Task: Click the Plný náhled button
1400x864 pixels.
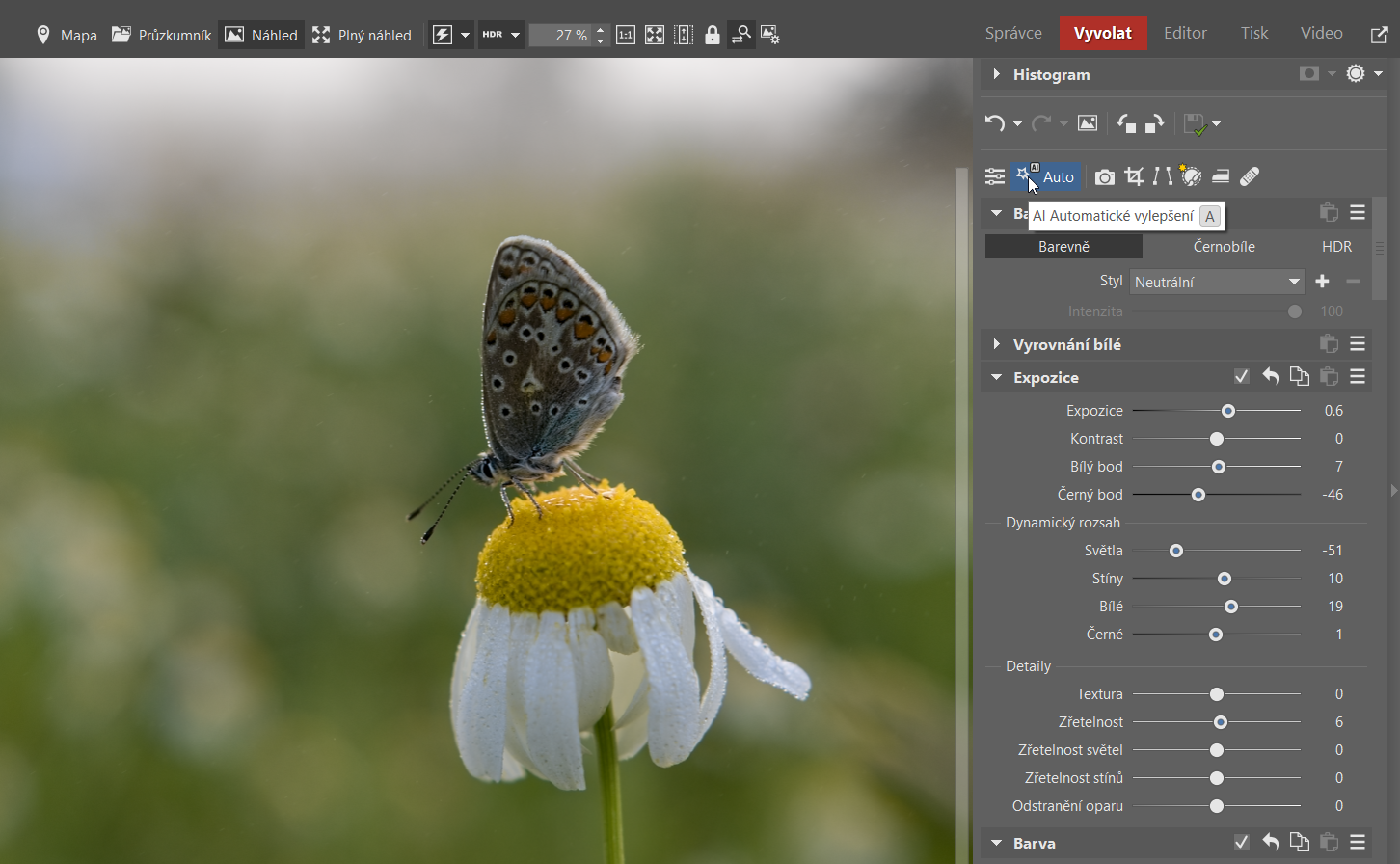Action: pyautogui.click(x=362, y=36)
